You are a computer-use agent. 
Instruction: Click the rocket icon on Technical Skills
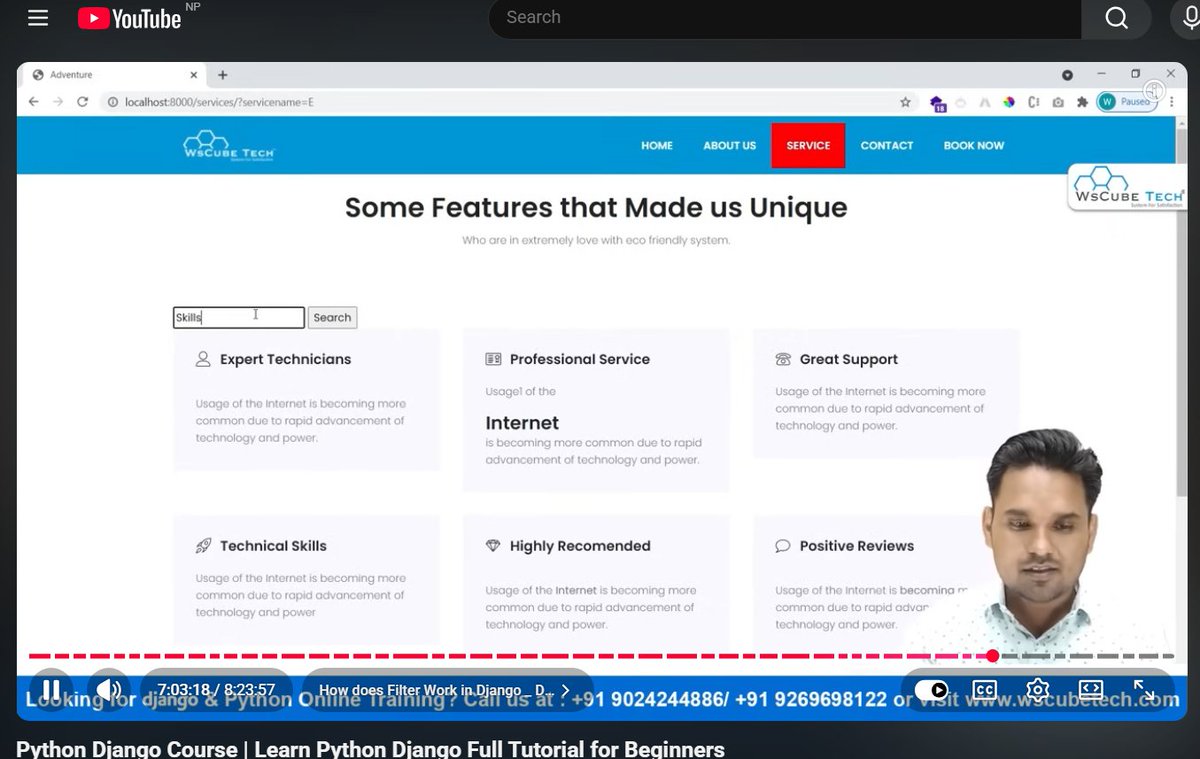pos(203,546)
